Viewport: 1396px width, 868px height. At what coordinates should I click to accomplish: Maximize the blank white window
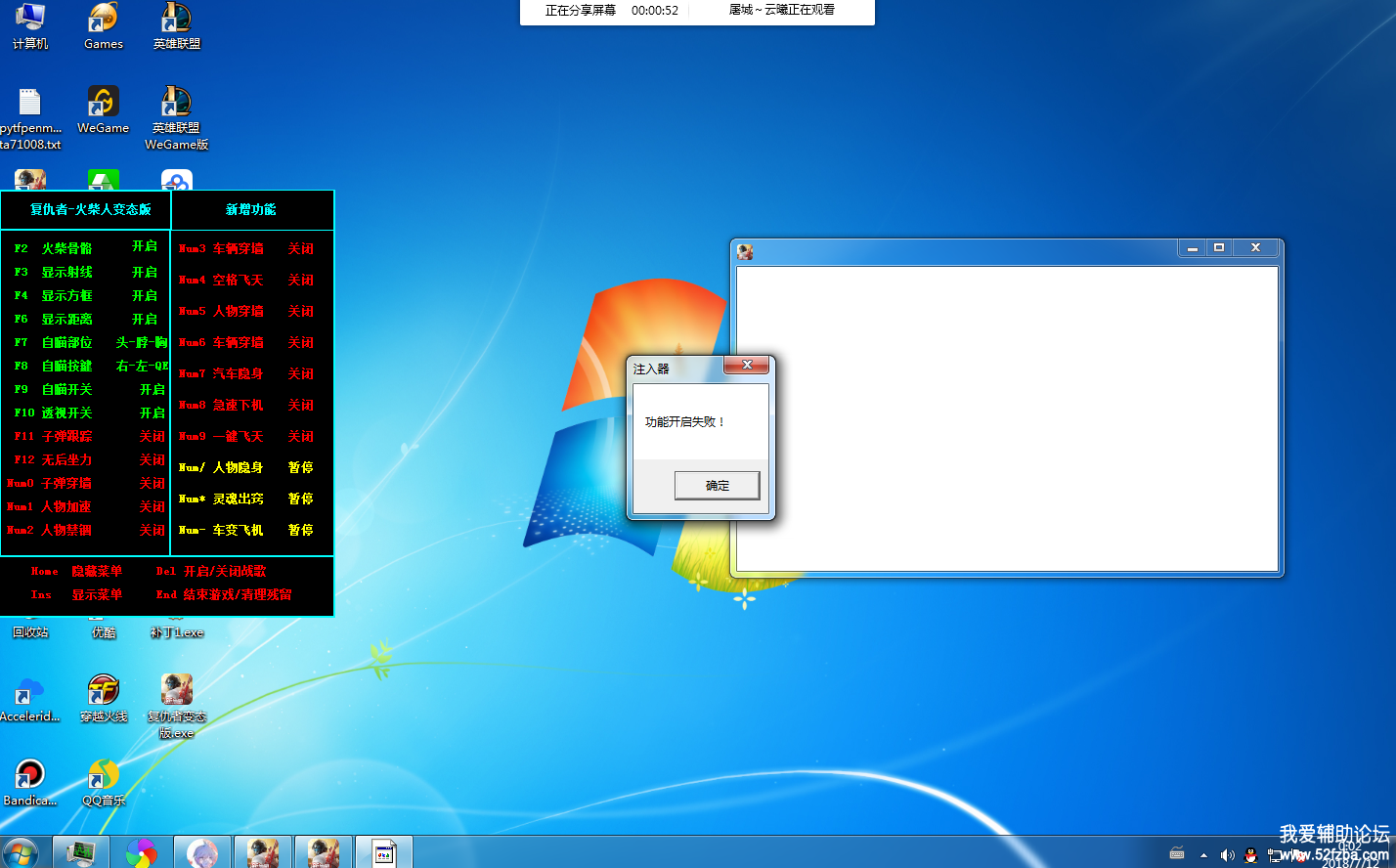(1219, 247)
